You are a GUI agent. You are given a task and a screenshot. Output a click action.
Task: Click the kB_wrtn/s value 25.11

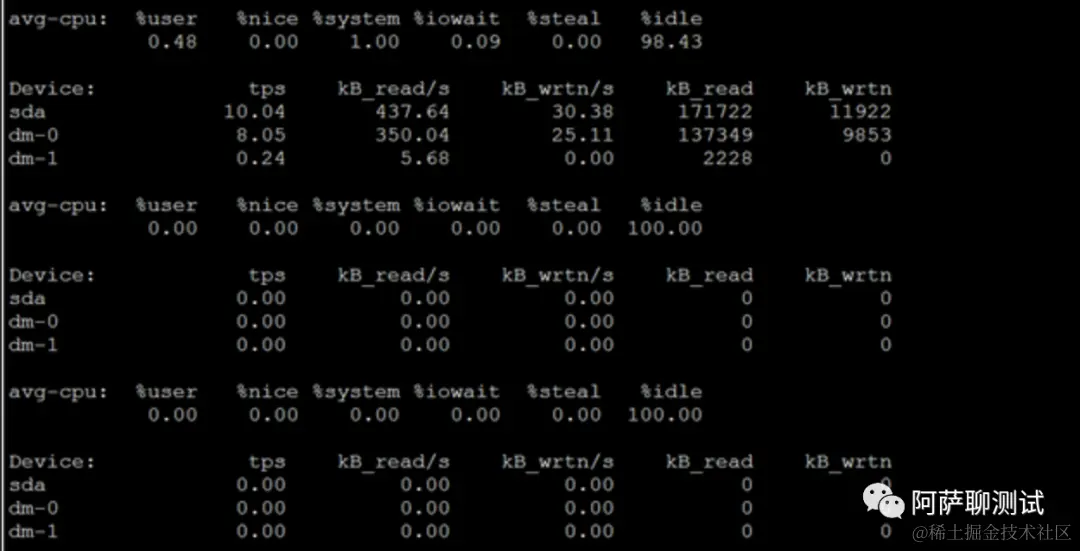point(582,135)
